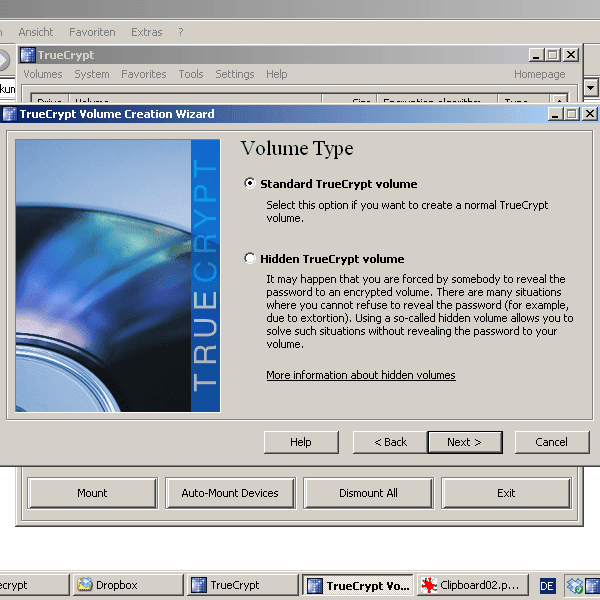Open the Settings menu in TrueCrypt
This screenshot has height=600, width=600.
(x=235, y=74)
